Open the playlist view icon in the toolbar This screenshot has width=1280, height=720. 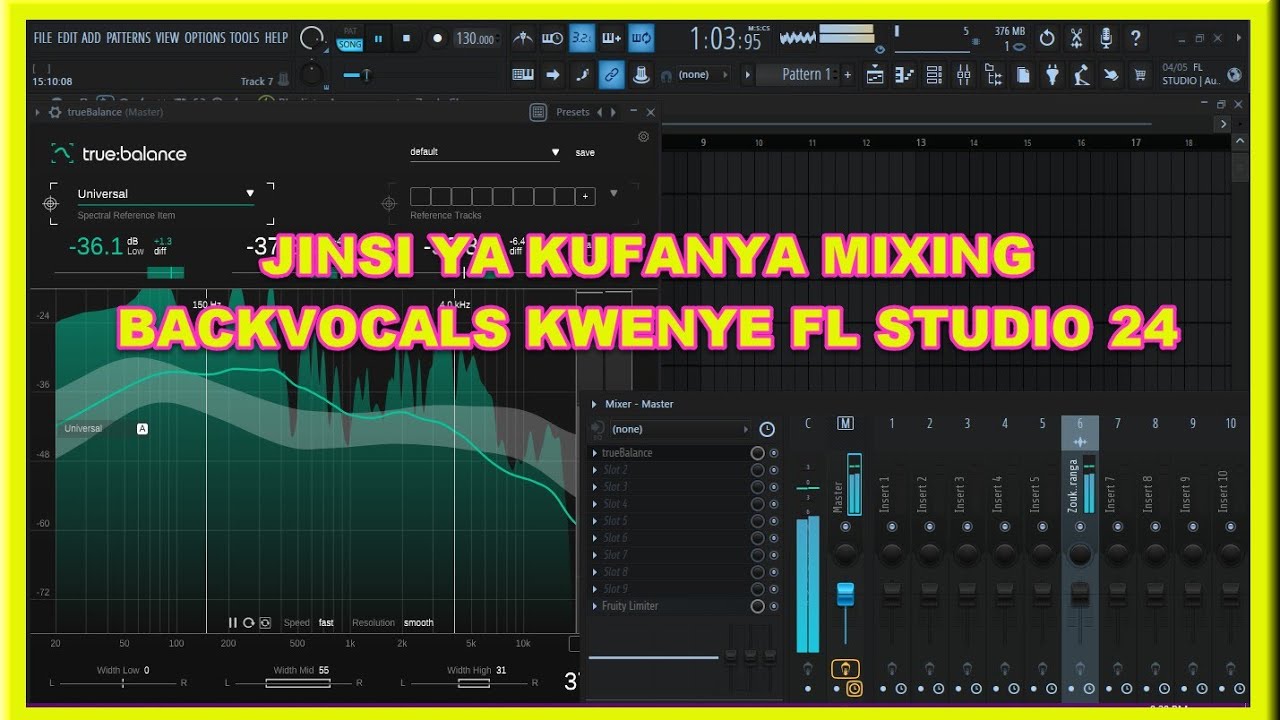coord(875,75)
